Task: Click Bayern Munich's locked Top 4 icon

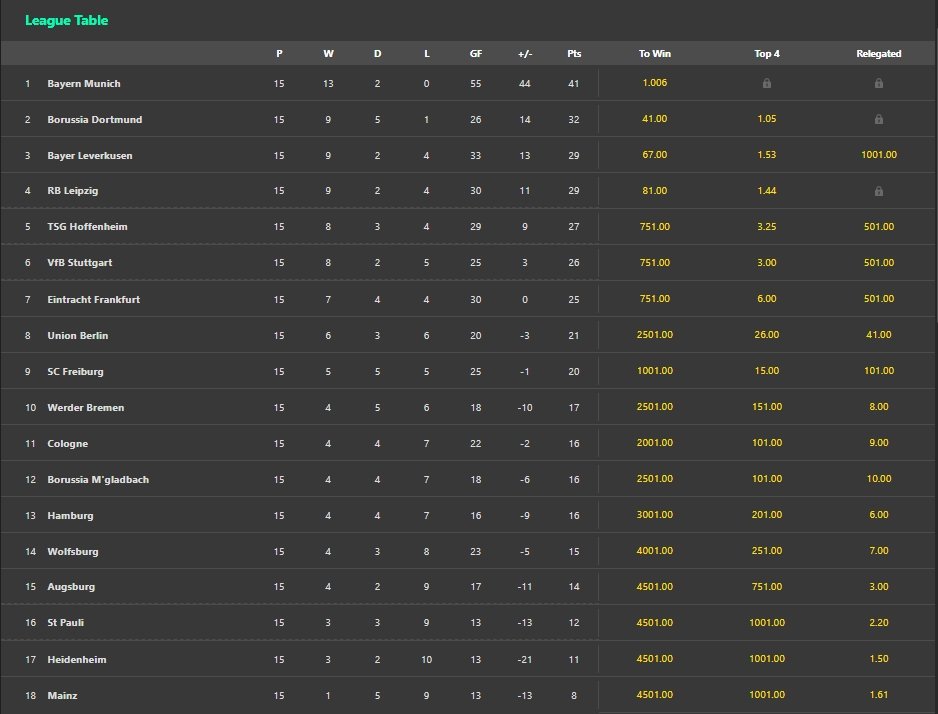Action: 767,84
